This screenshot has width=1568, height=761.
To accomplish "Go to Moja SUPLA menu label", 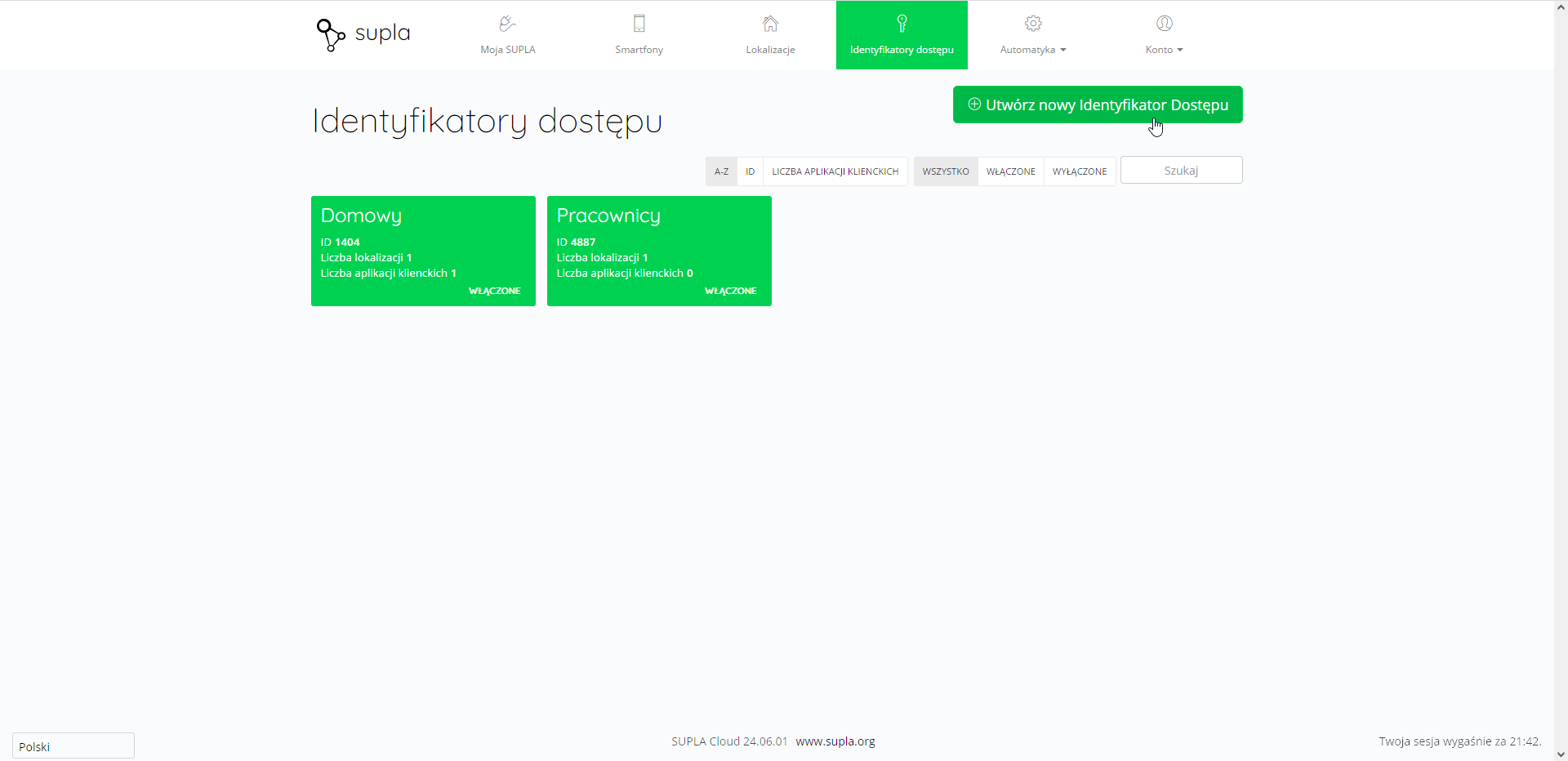I will coord(508,50).
